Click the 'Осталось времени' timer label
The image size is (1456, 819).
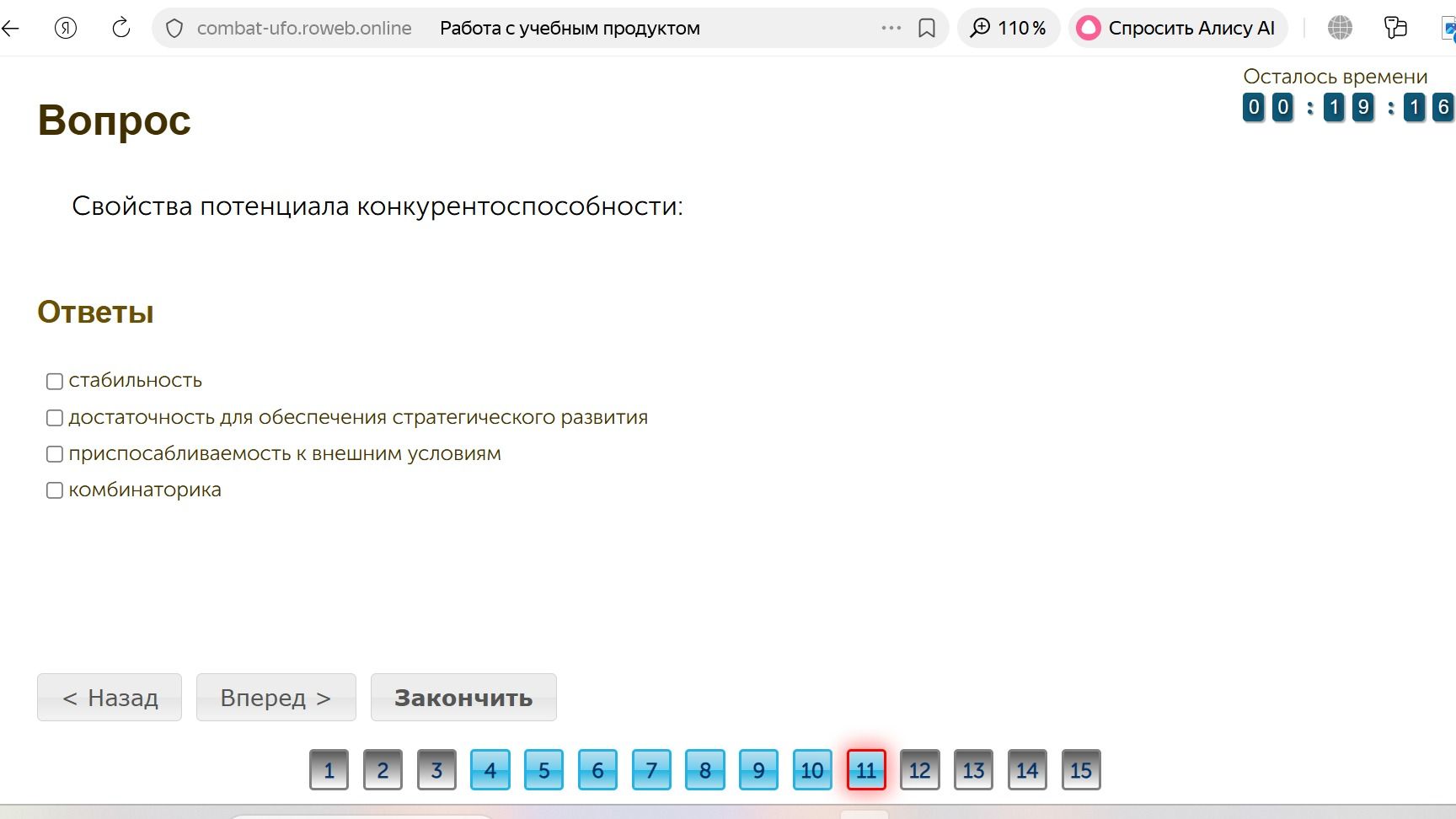point(1336,77)
